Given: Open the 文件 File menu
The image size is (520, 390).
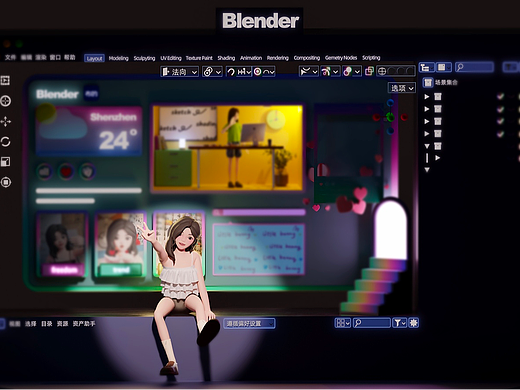Looking at the screenshot, I should [x=10, y=57].
